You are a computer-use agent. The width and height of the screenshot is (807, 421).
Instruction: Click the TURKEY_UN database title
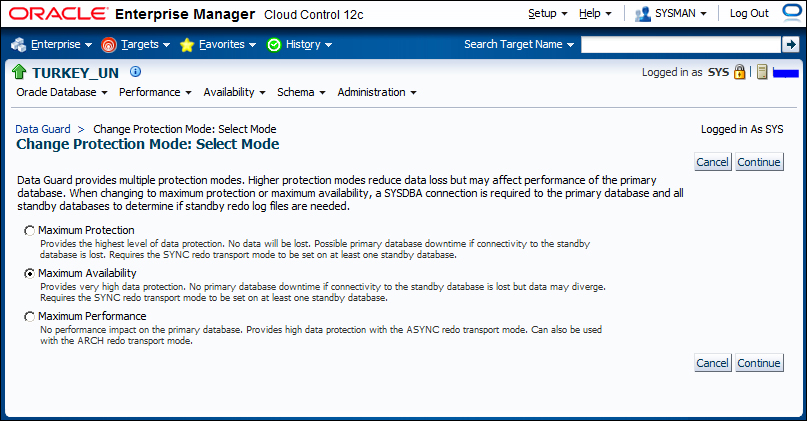click(75, 73)
